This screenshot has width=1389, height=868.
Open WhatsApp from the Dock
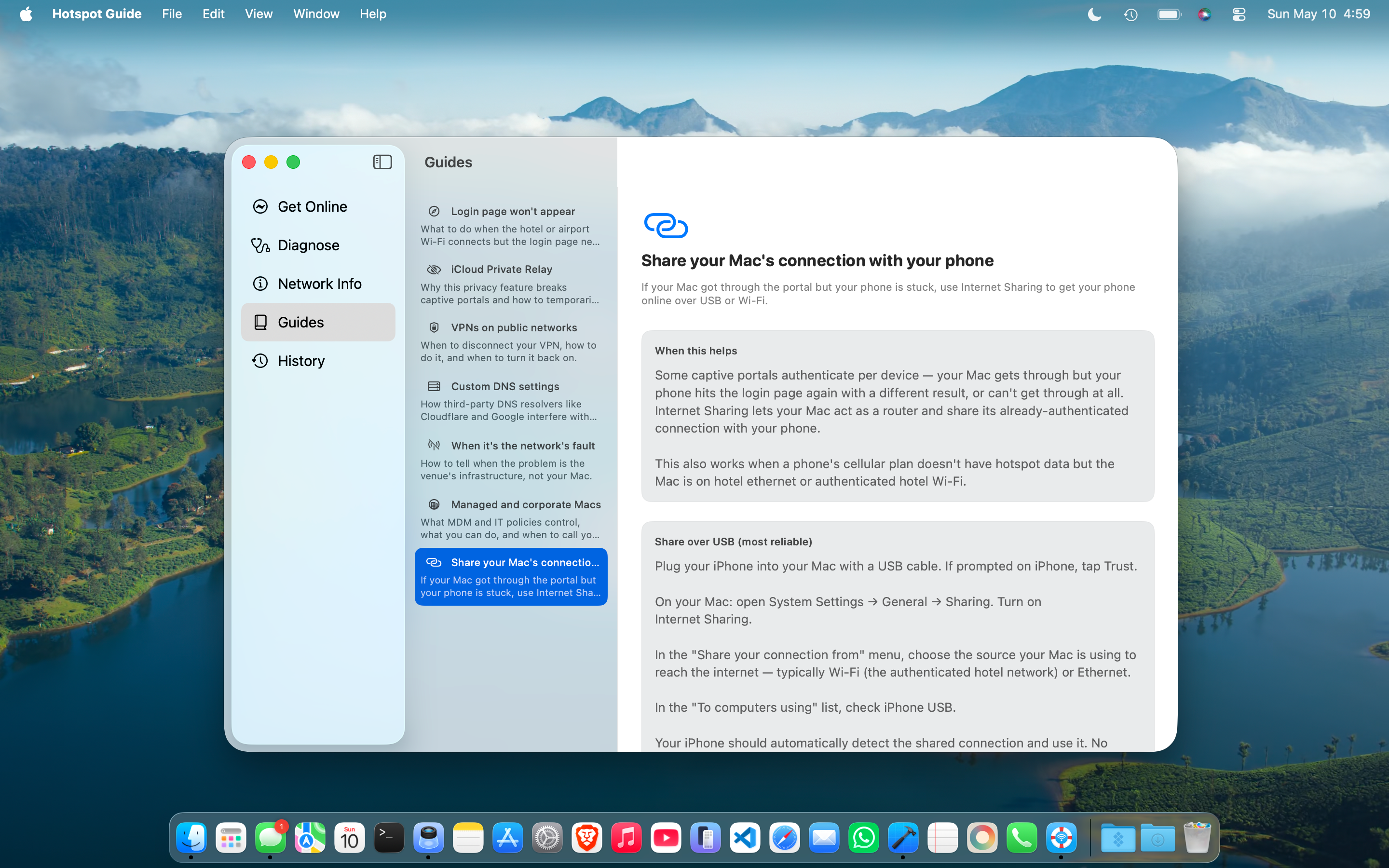864,838
